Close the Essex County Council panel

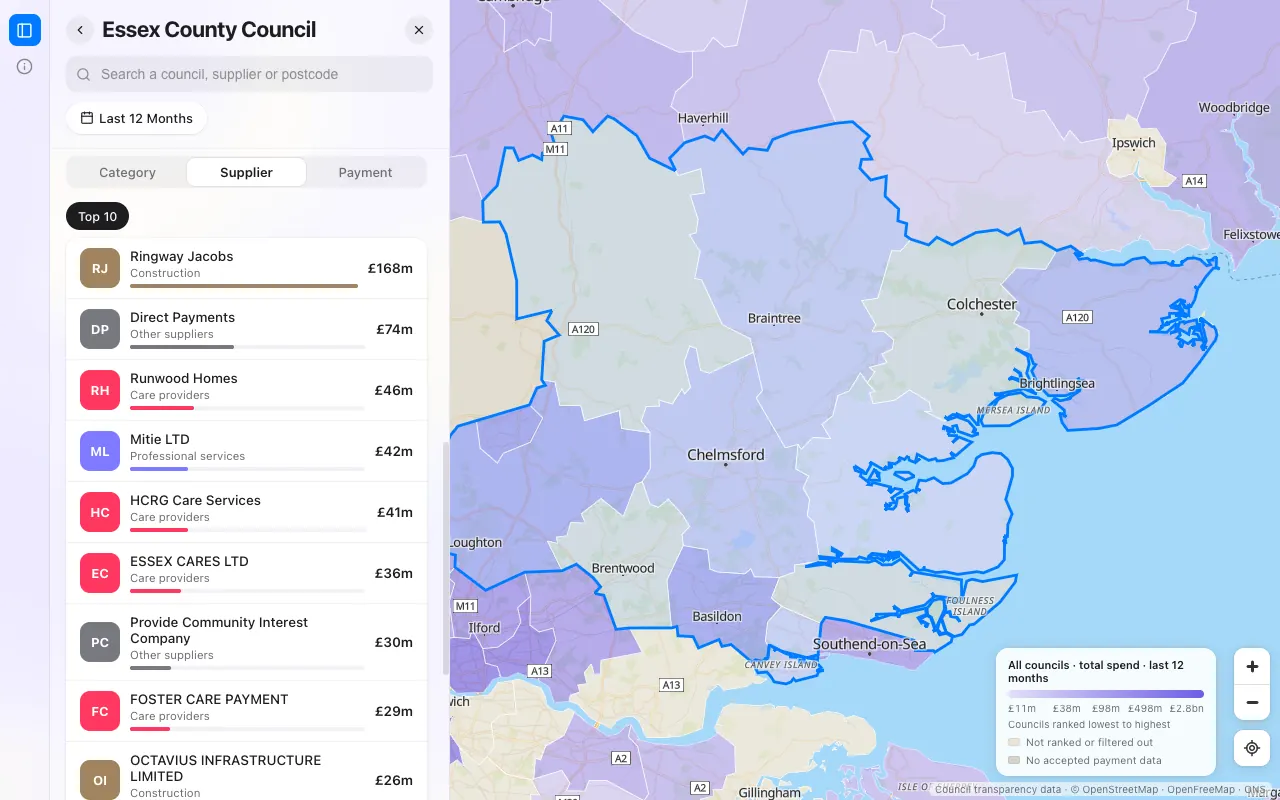[x=419, y=30]
